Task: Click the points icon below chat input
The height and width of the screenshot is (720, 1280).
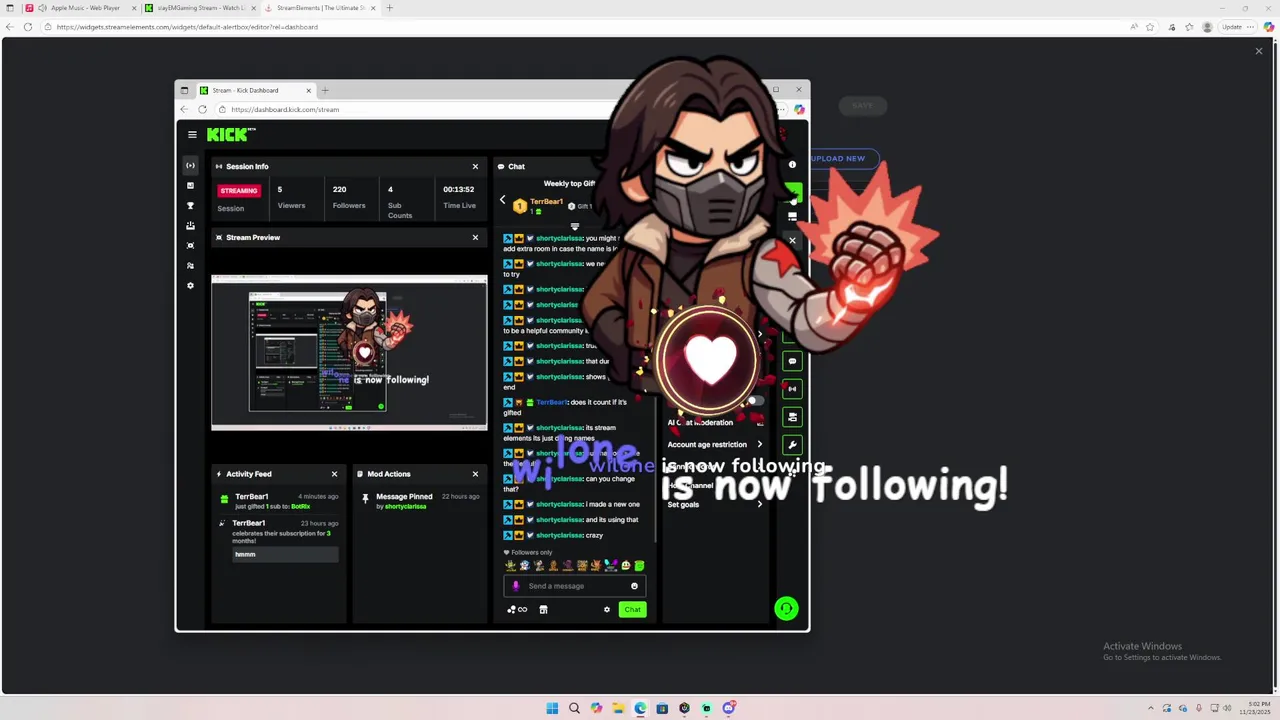Action: tap(517, 609)
